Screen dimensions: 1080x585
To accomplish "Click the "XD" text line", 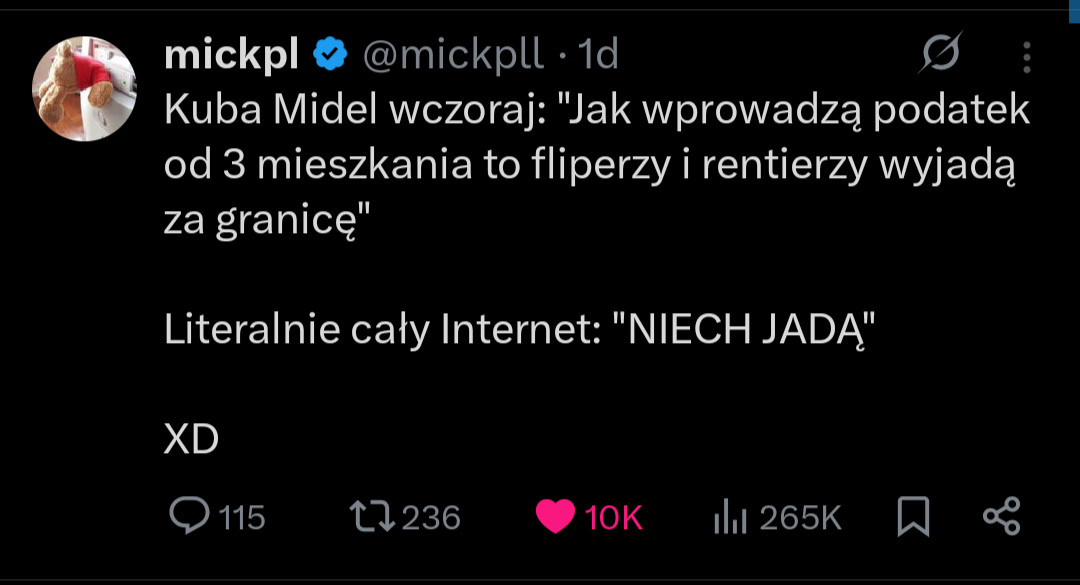I will tap(191, 440).
